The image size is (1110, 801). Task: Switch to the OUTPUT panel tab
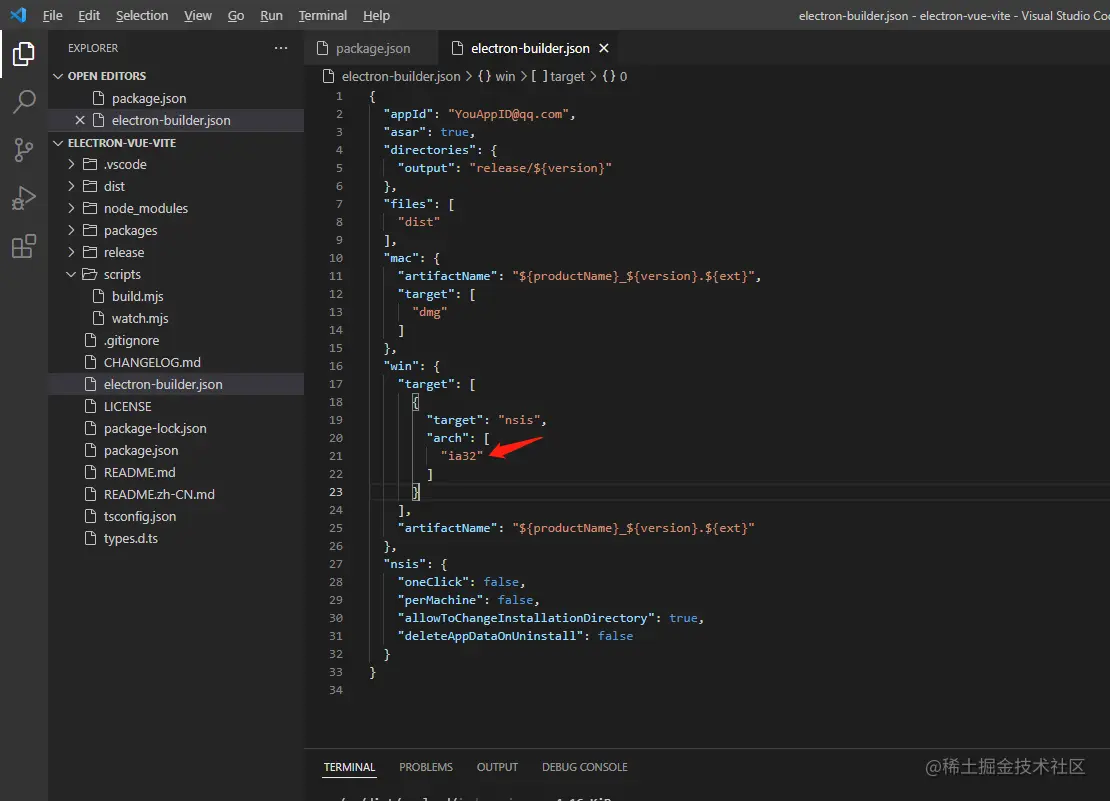(x=497, y=767)
